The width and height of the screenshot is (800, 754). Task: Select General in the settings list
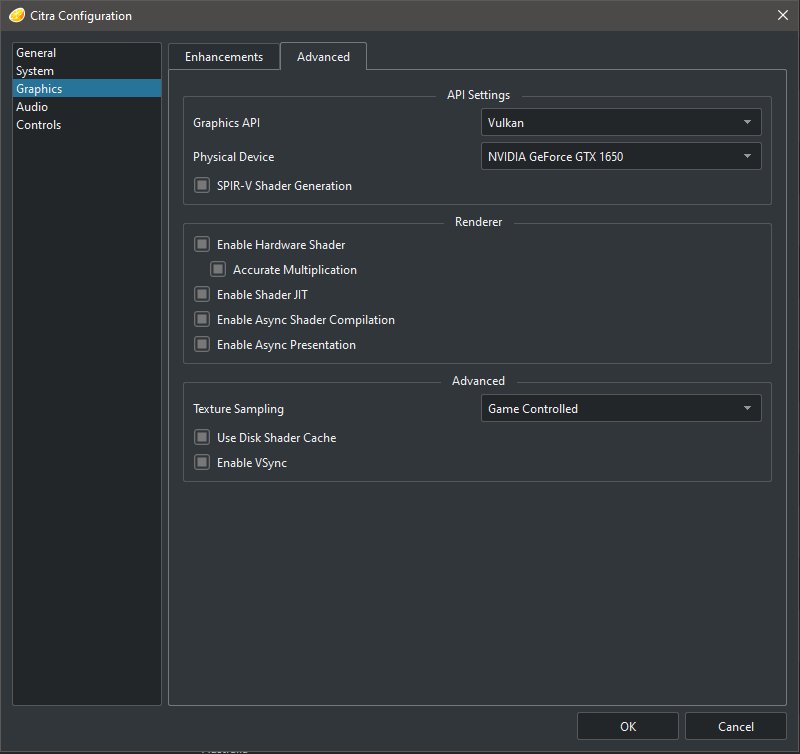[x=87, y=53]
